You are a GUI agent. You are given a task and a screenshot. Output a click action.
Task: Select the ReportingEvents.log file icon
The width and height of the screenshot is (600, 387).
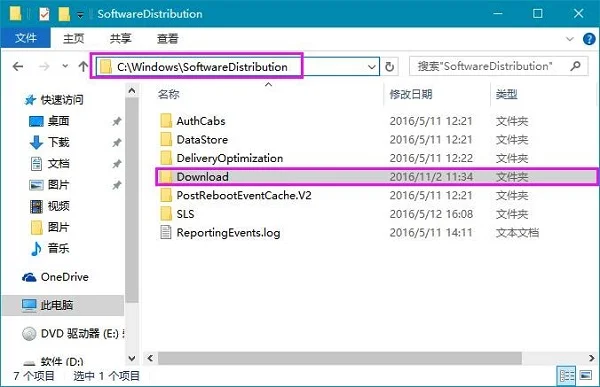tap(166, 232)
